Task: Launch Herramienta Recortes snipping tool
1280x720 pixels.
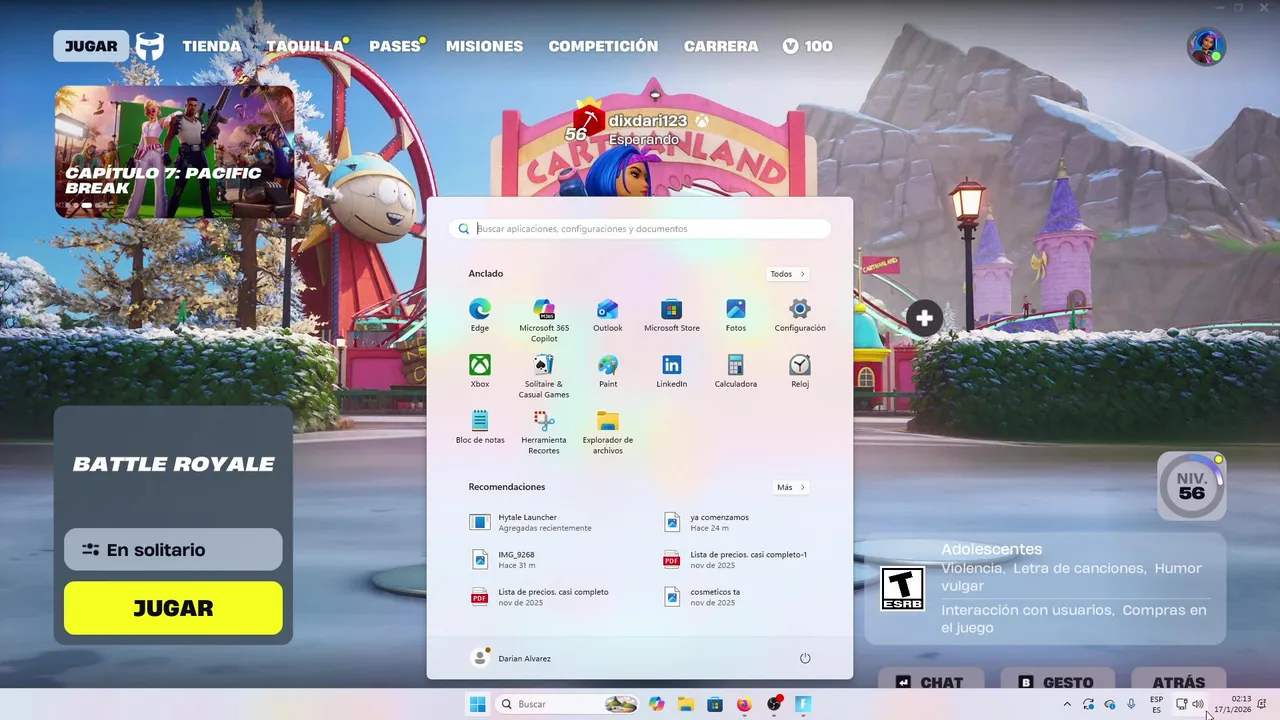Action: (544, 432)
